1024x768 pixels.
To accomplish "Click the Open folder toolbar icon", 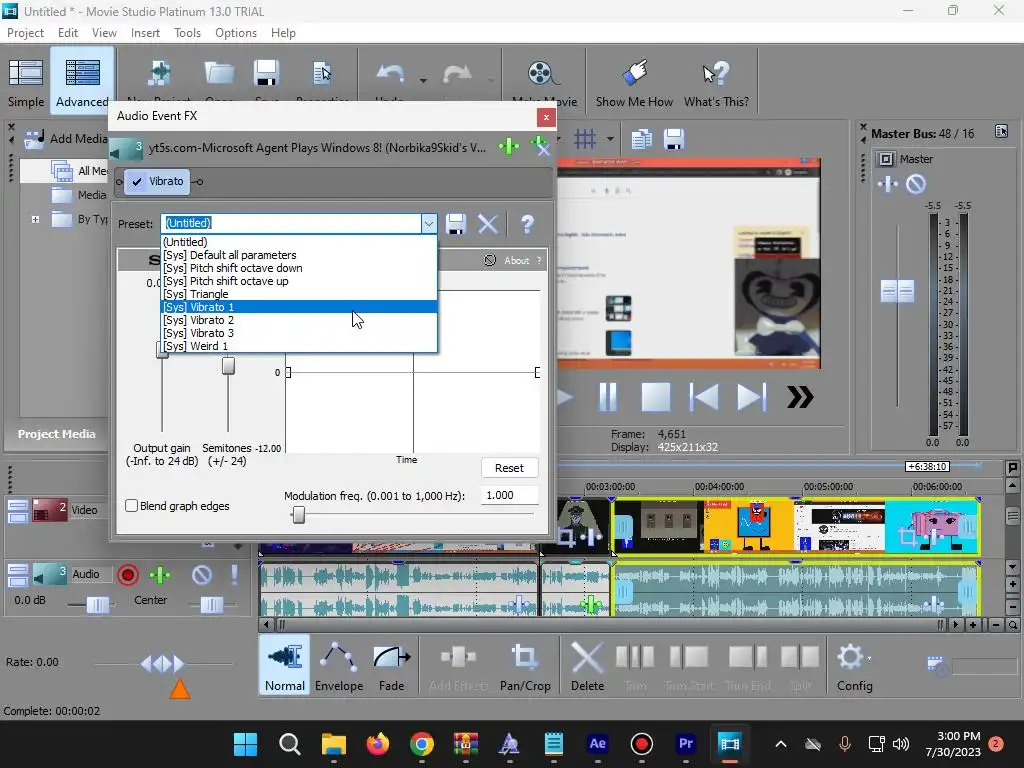I will tap(219, 73).
